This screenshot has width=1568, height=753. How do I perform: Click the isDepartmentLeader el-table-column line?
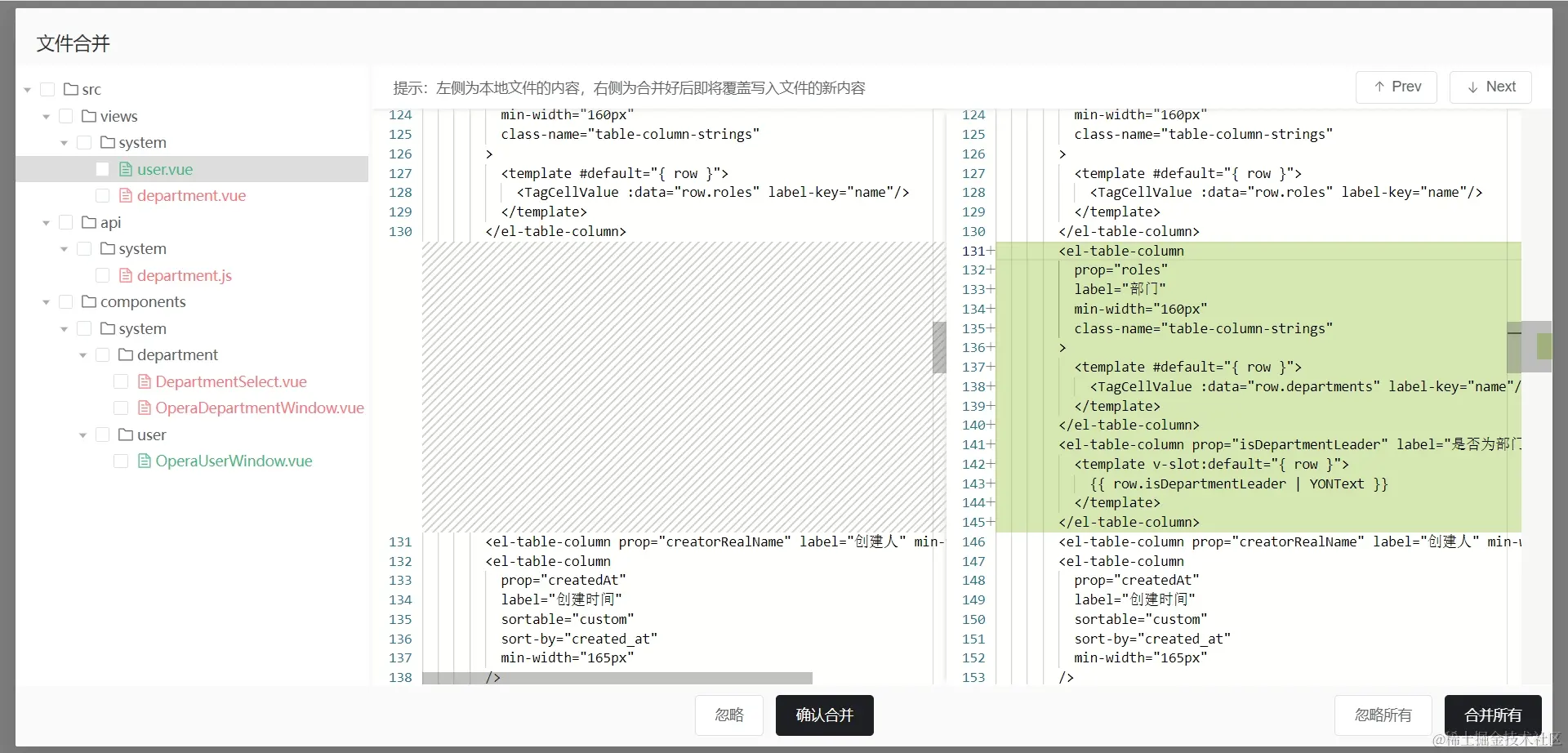tap(1290, 444)
